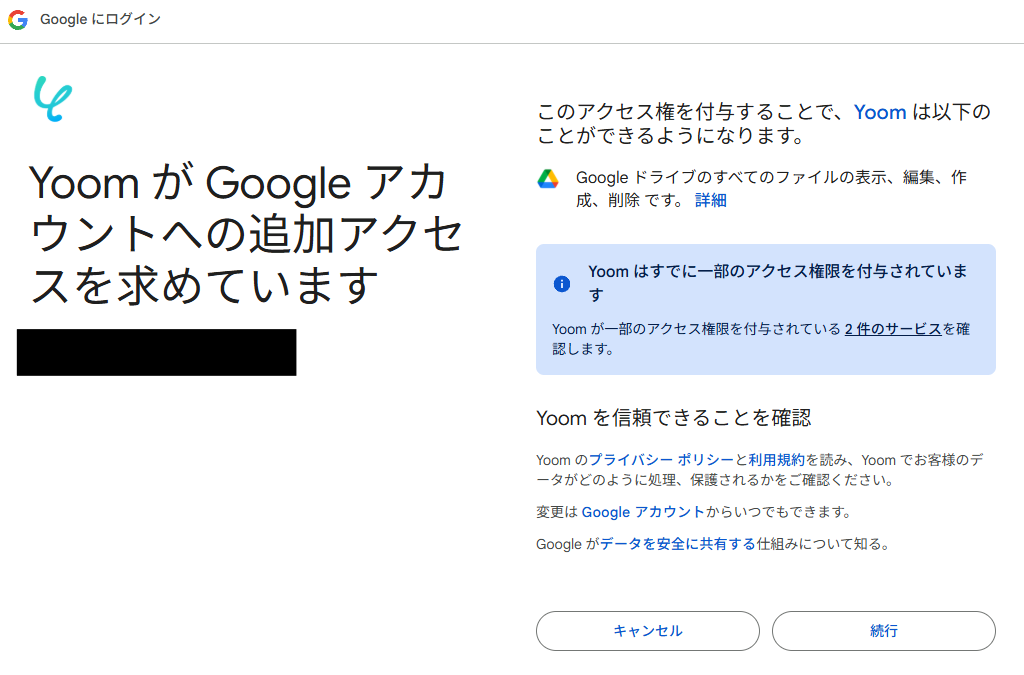Click the Google にログイン header text
The width and height of the screenshot is (1024, 675).
[100, 20]
